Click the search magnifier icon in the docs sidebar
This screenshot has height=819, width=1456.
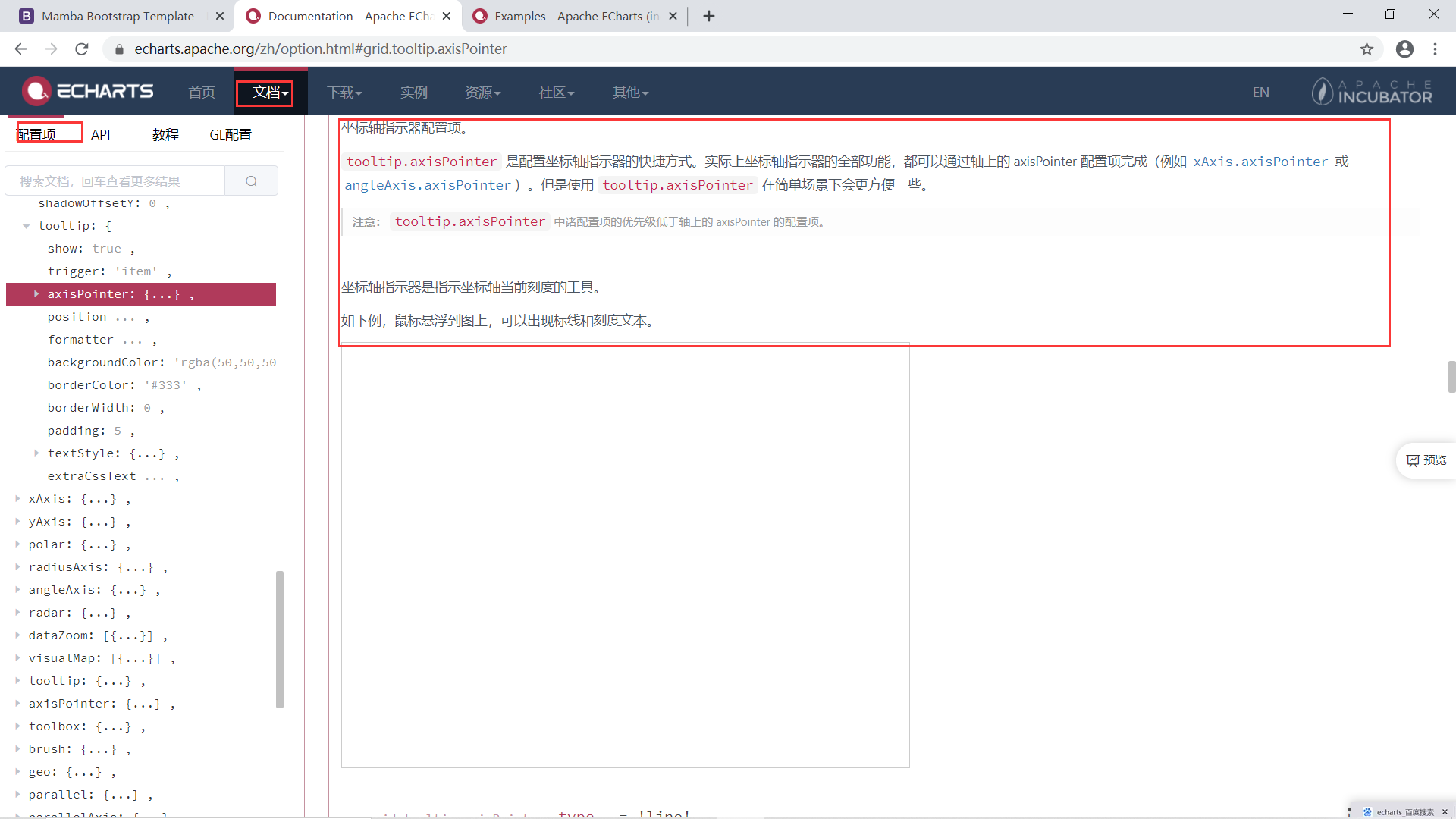[251, 181]
